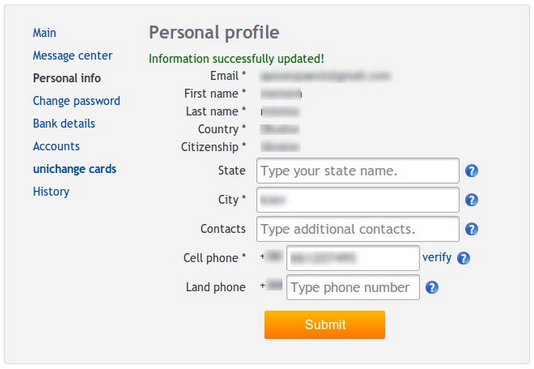Image resolution: width=534 pixels, height=369 pixels.
Task: Click the verify link for cell phone
Action: [x=437, y=257]
